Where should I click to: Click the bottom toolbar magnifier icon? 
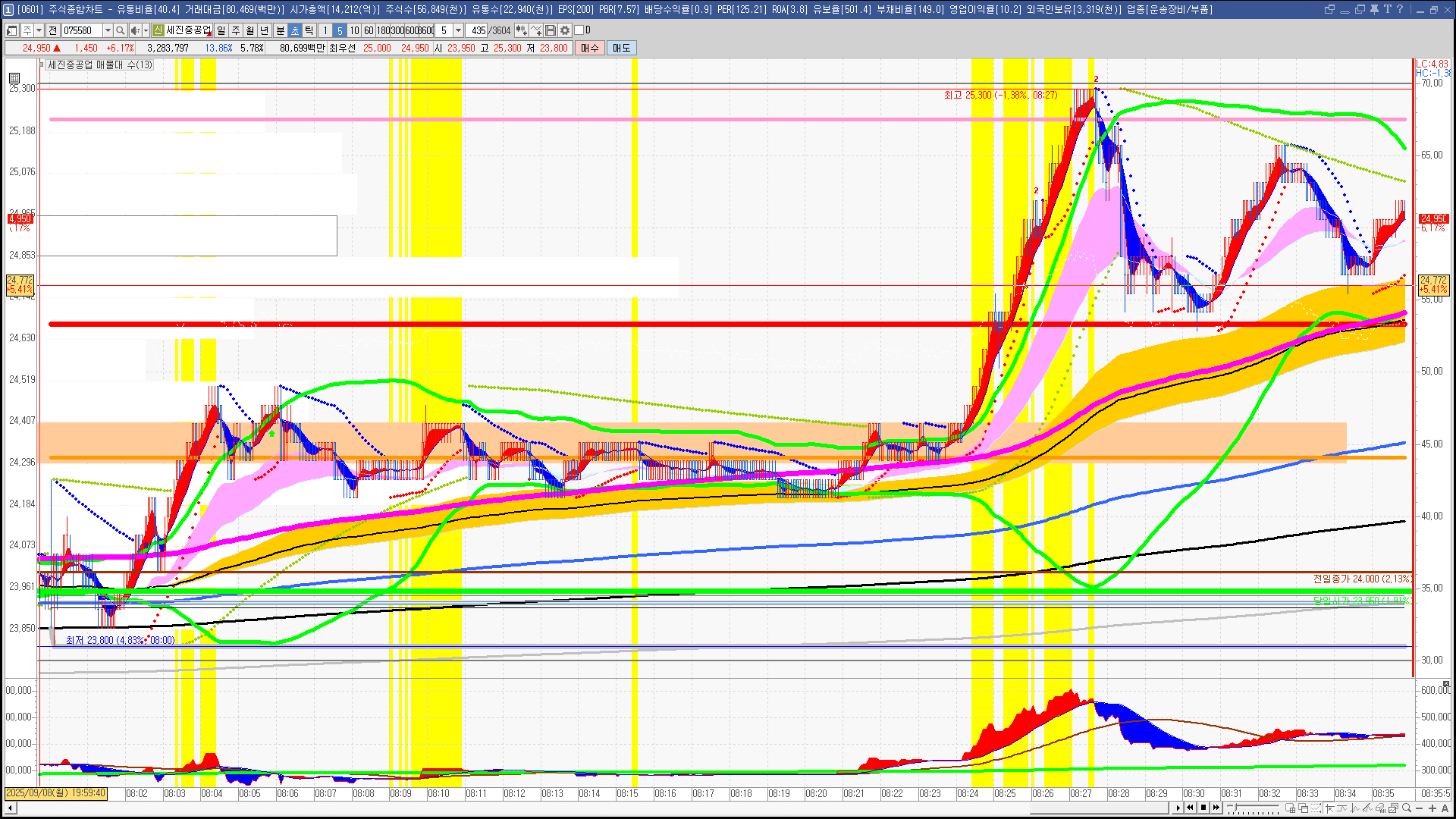click(x=1407, y=808)
